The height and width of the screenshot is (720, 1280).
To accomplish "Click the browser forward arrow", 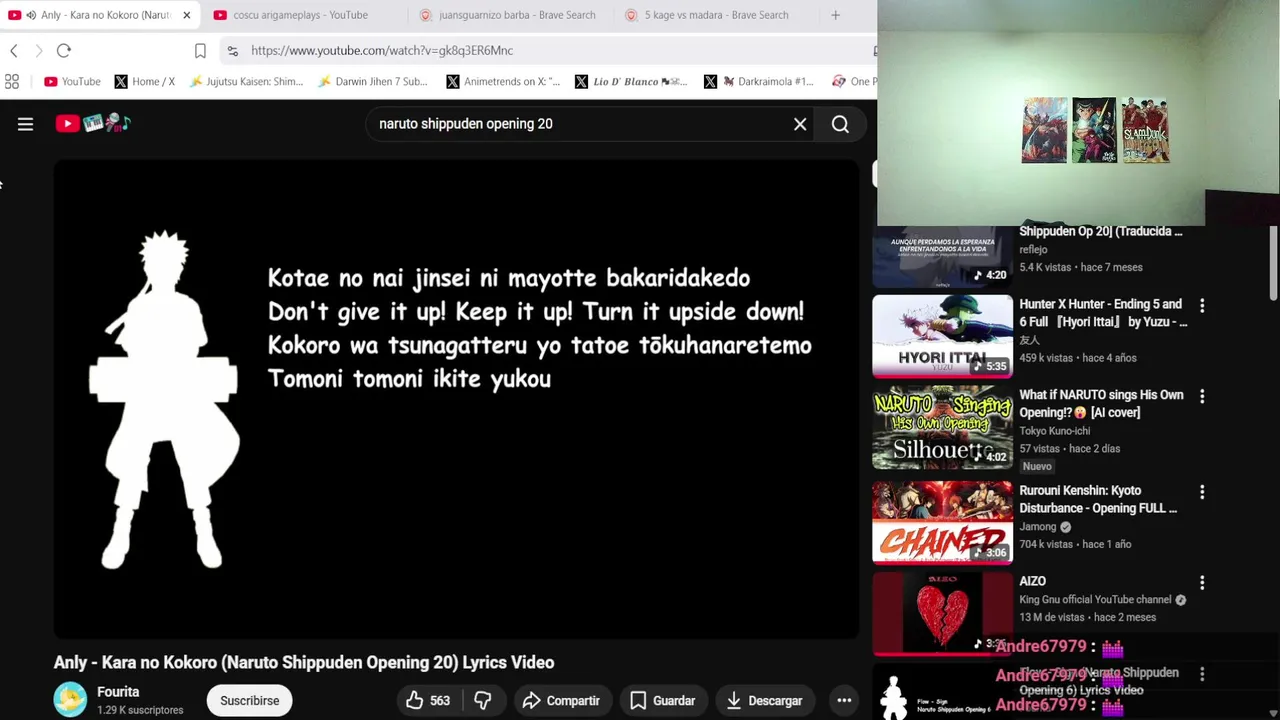I will click(x=39, y=50).
